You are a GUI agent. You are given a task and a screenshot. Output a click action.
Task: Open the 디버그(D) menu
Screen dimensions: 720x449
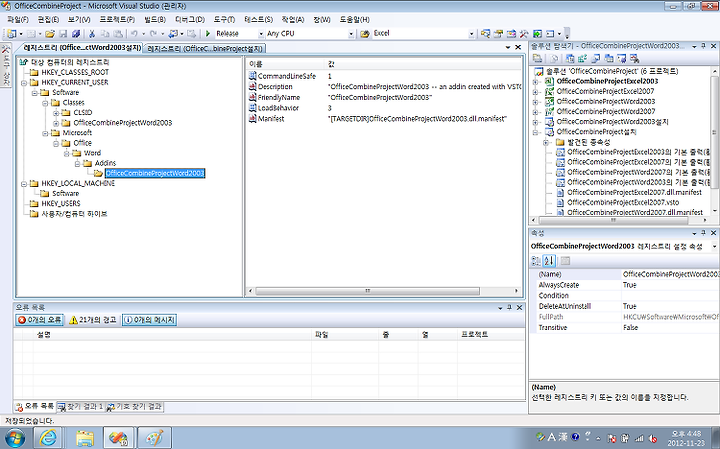190,19
